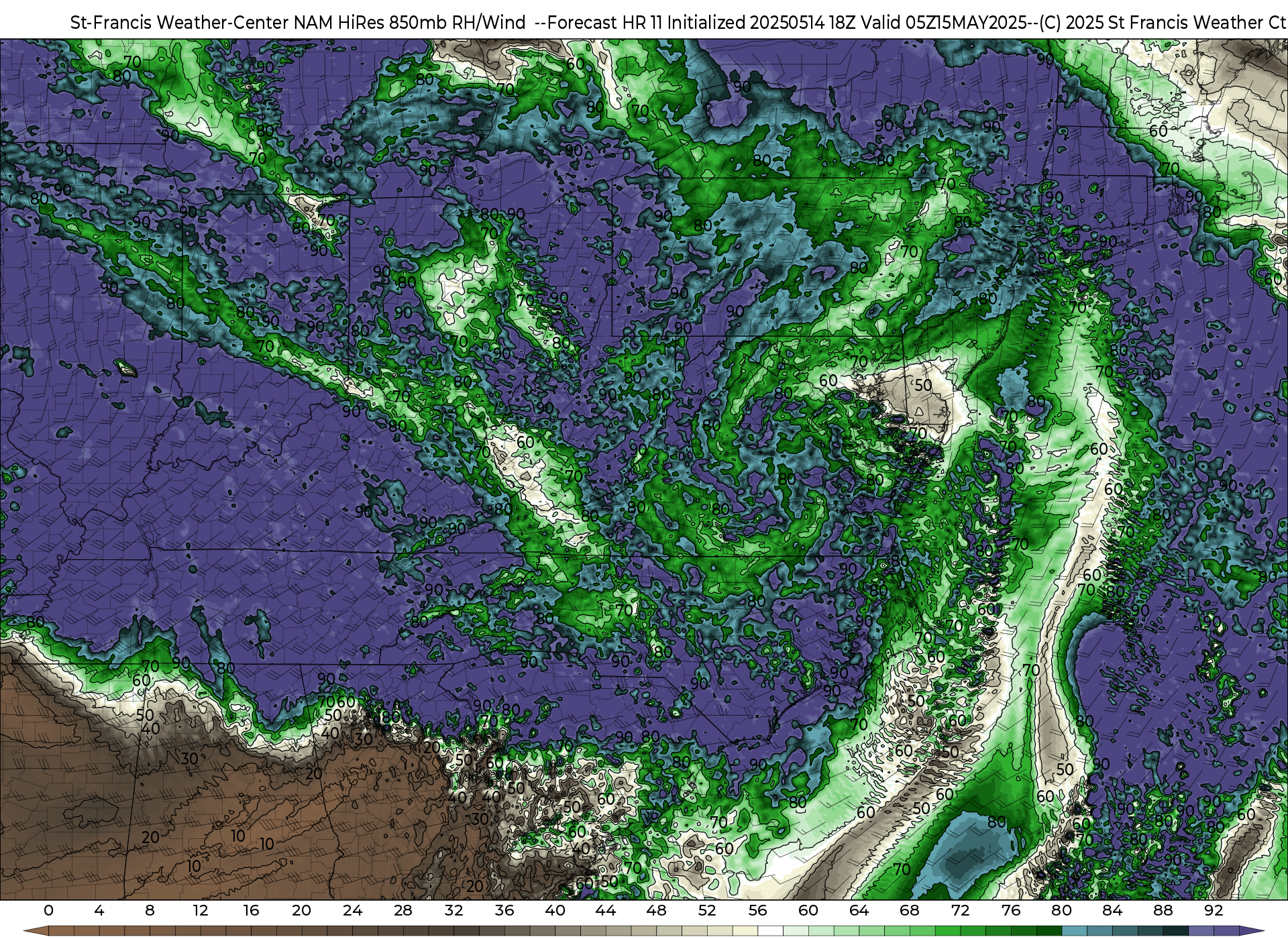Screen dimensions: 1288x939
Task: Click the colorbar tick label "48"
Action: click(x=656, y=910)
